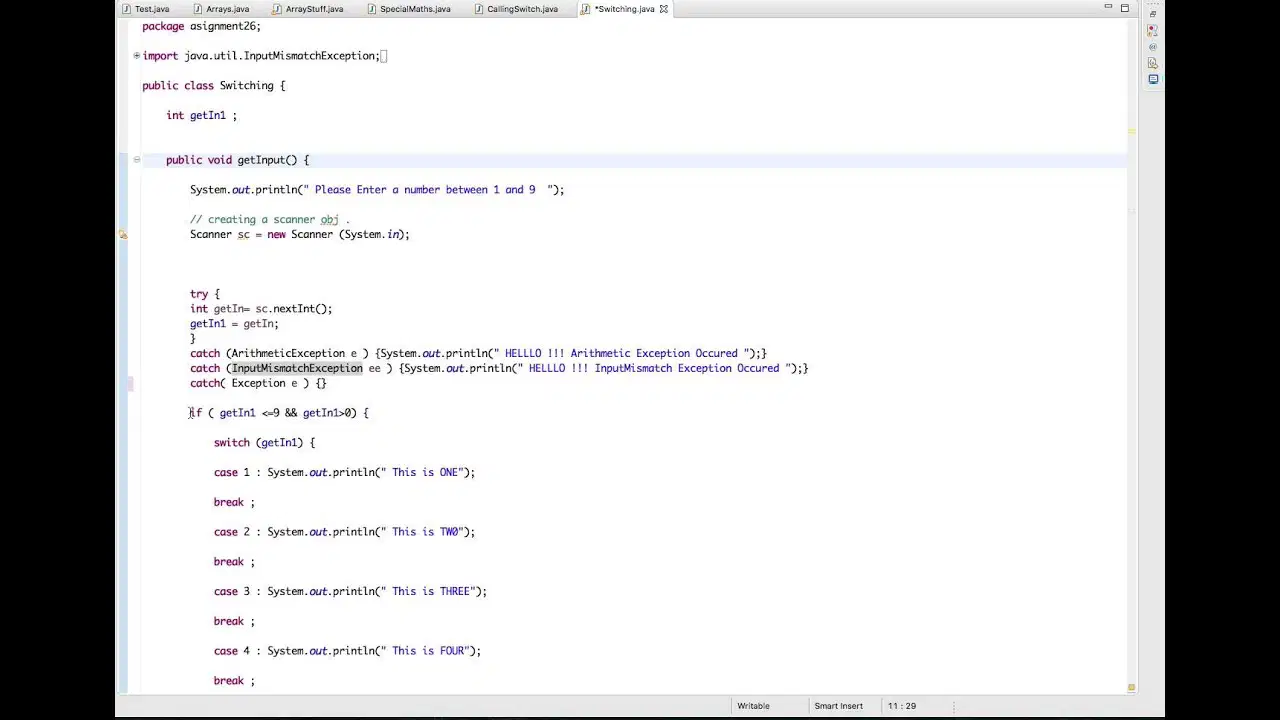1280x720 pixels.
Task: Click the 'if ( getIn1 <=9 && getIn1>0)' line
Action: click(279, 413)
